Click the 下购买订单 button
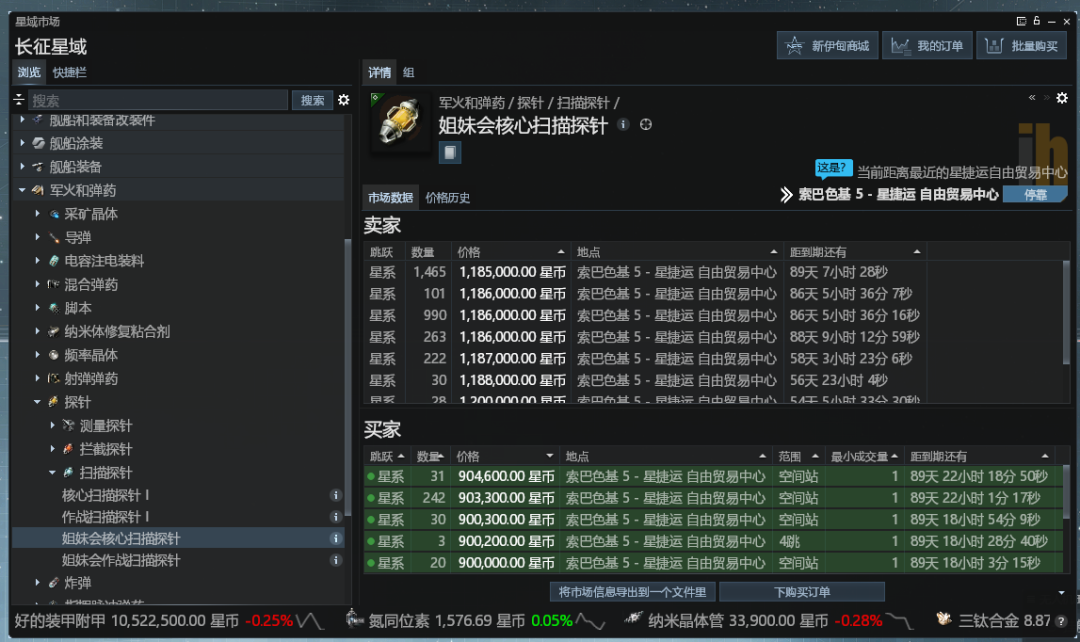Viewport: 1080px width, 642px height. (801, 591)
